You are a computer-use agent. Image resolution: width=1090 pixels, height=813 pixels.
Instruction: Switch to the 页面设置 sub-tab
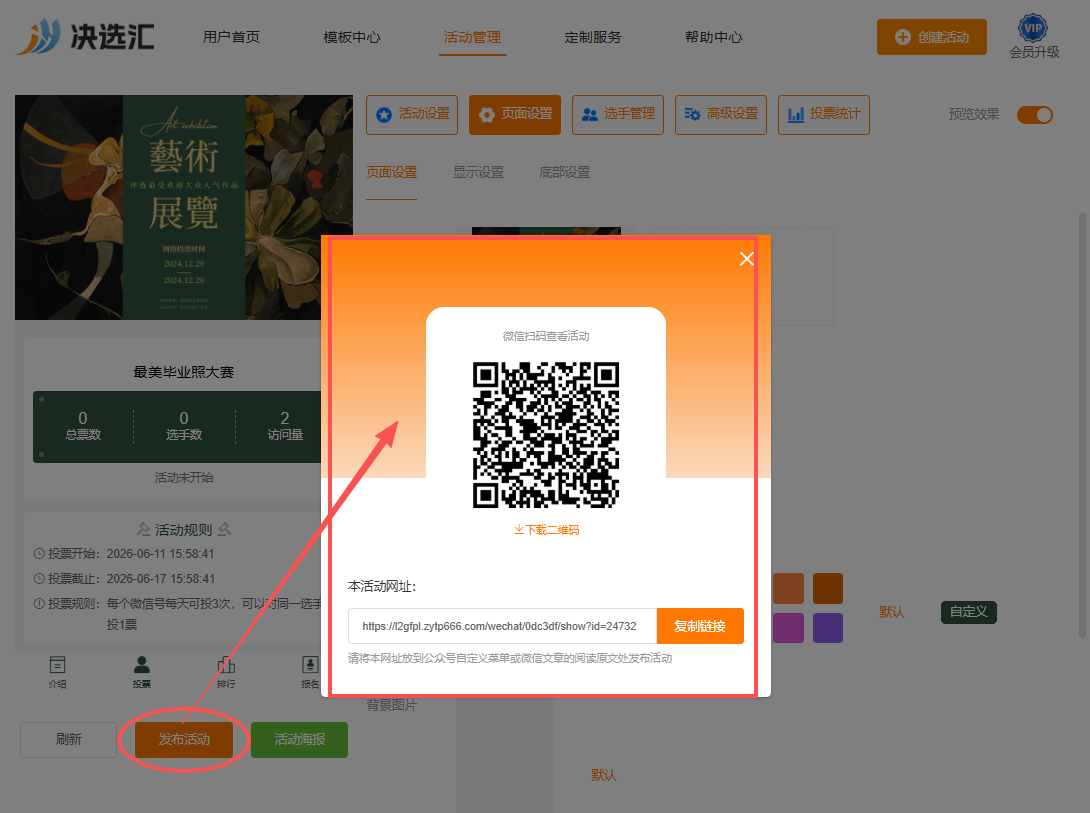coord(391,172)
